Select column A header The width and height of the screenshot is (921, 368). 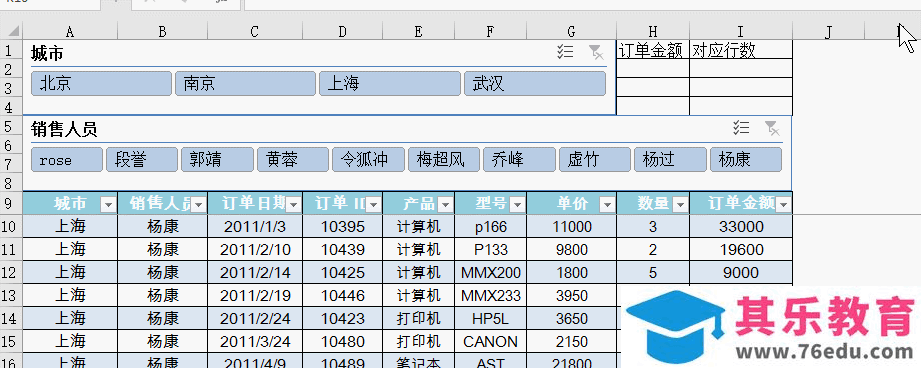70,31
